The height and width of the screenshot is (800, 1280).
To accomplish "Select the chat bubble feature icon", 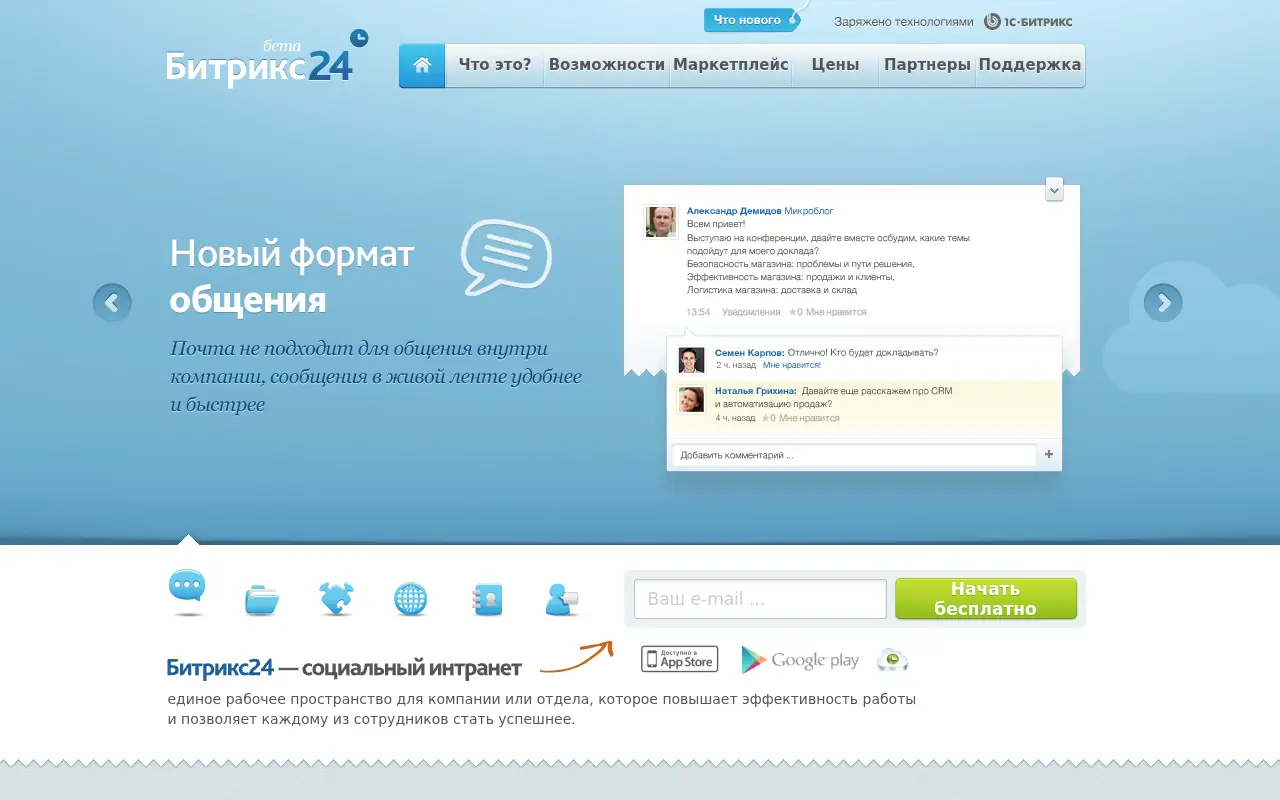I will point(187,591).
